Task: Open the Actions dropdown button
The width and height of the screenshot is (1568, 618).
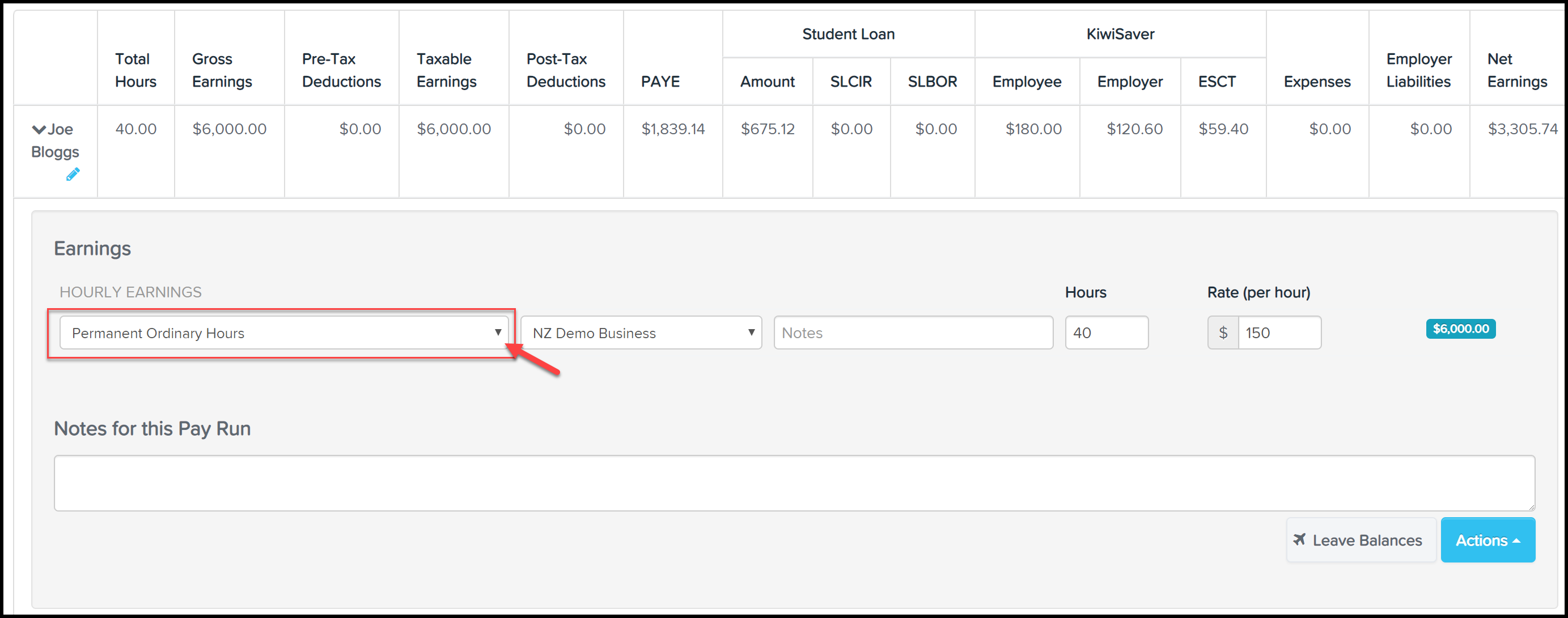Action: point(1487,540)
